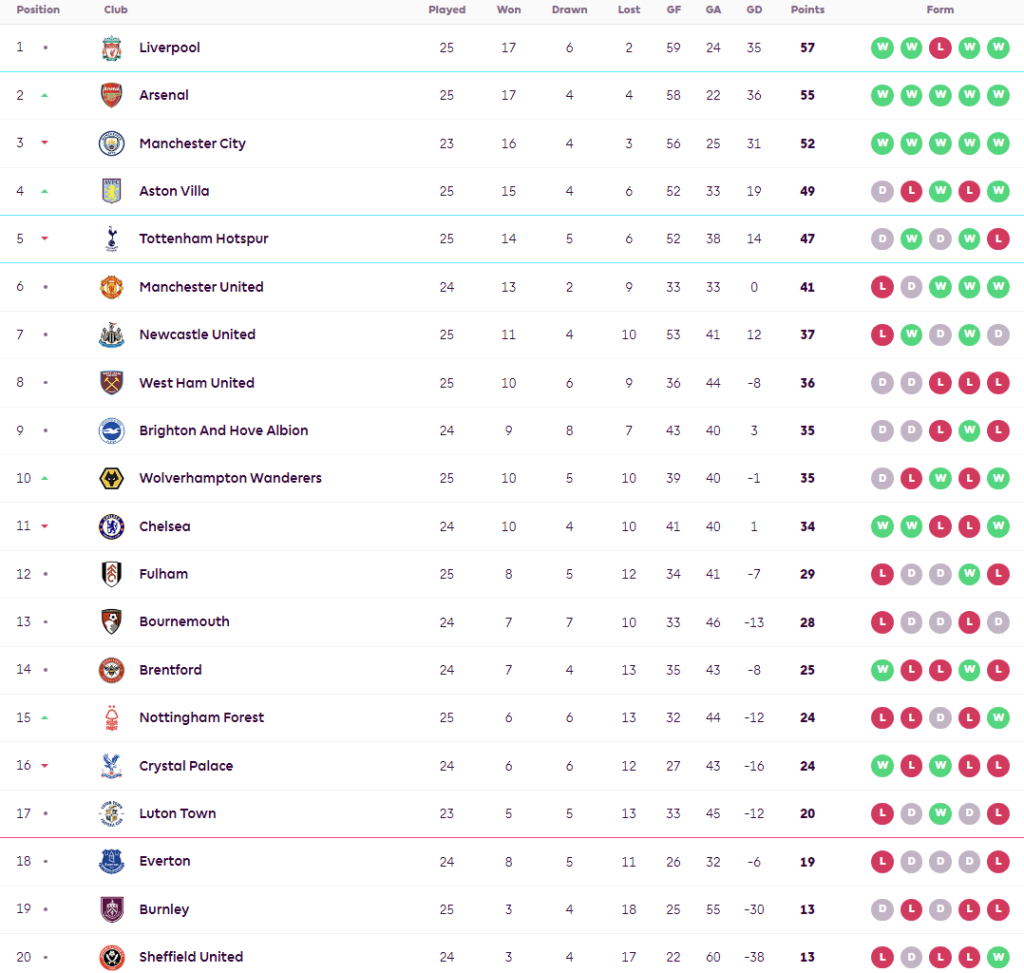Click the Aston Villa club badge

point(111,191)
